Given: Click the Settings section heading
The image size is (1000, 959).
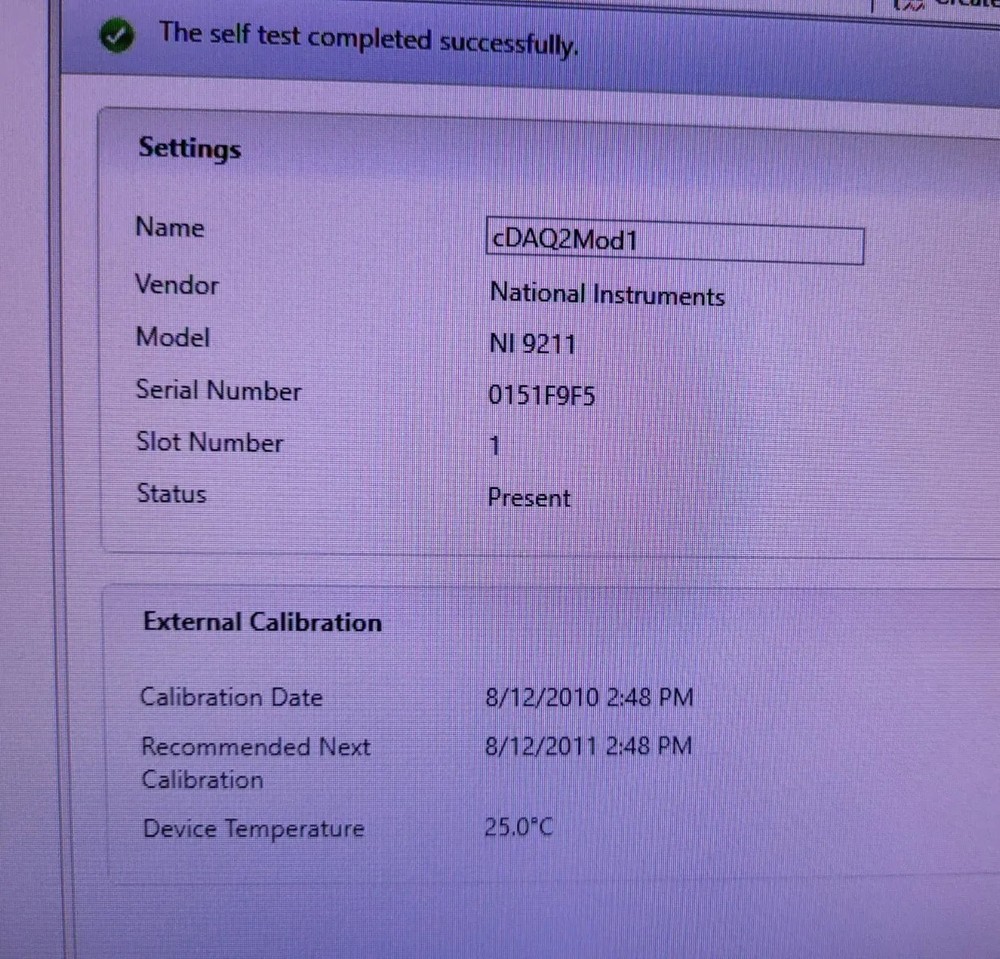Looking at the screenshot, I should tap(189, 149).
